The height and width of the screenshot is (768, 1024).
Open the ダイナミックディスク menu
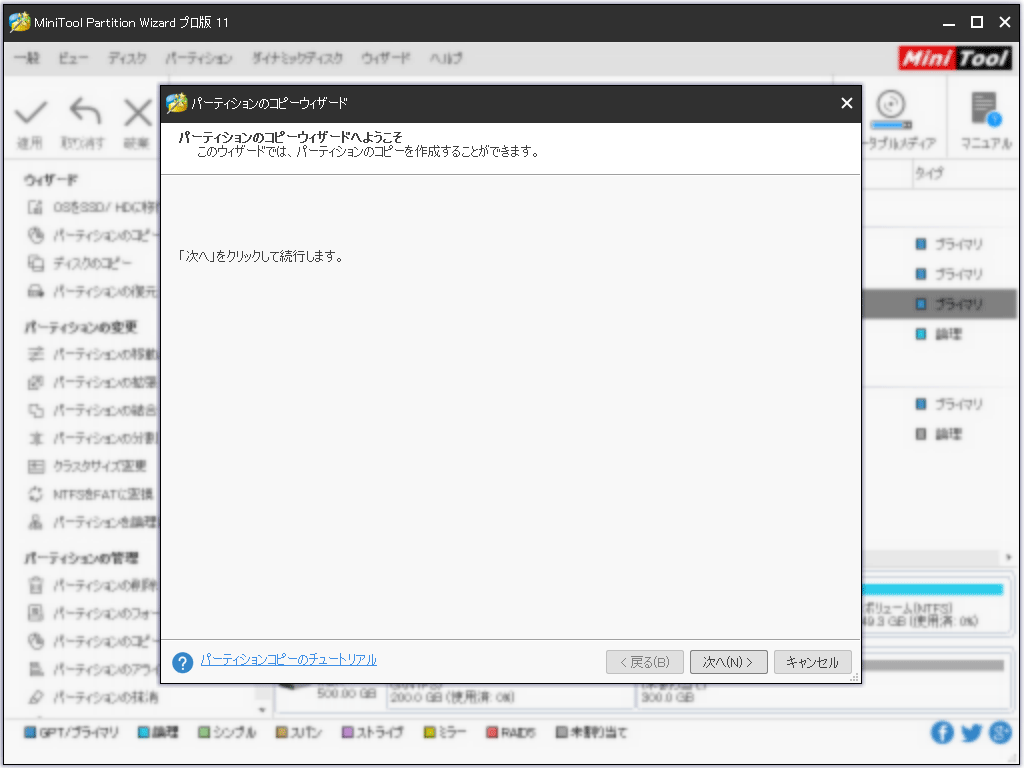click(297, 59)
